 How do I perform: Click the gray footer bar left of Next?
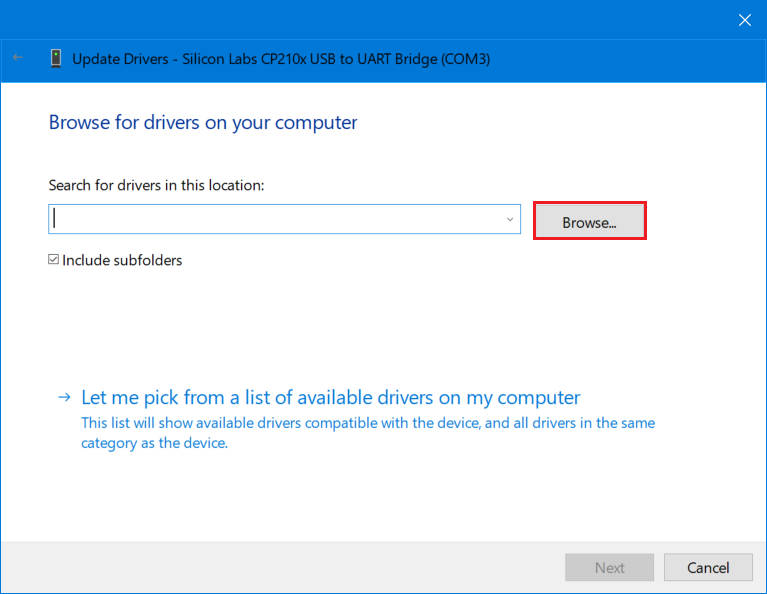pos(280,567)
